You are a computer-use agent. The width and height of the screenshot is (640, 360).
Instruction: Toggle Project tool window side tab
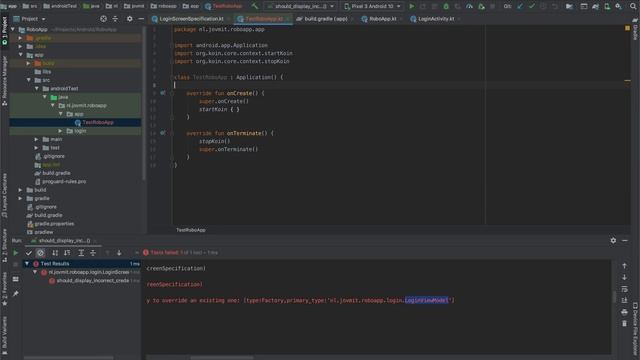tap(4, 31)
